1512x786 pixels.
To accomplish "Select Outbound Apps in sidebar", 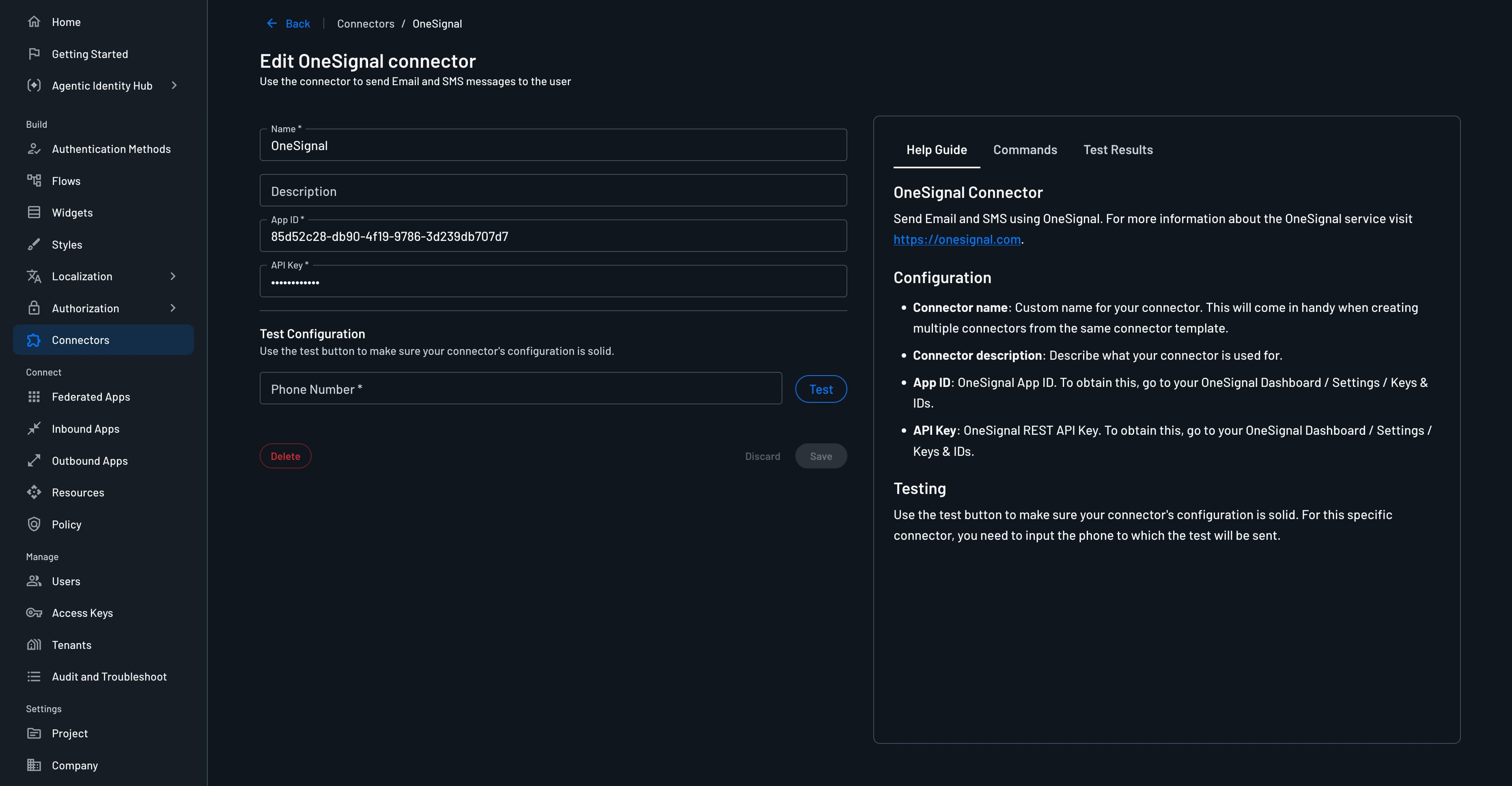I will pyautogui.click(x=103, y=461).
